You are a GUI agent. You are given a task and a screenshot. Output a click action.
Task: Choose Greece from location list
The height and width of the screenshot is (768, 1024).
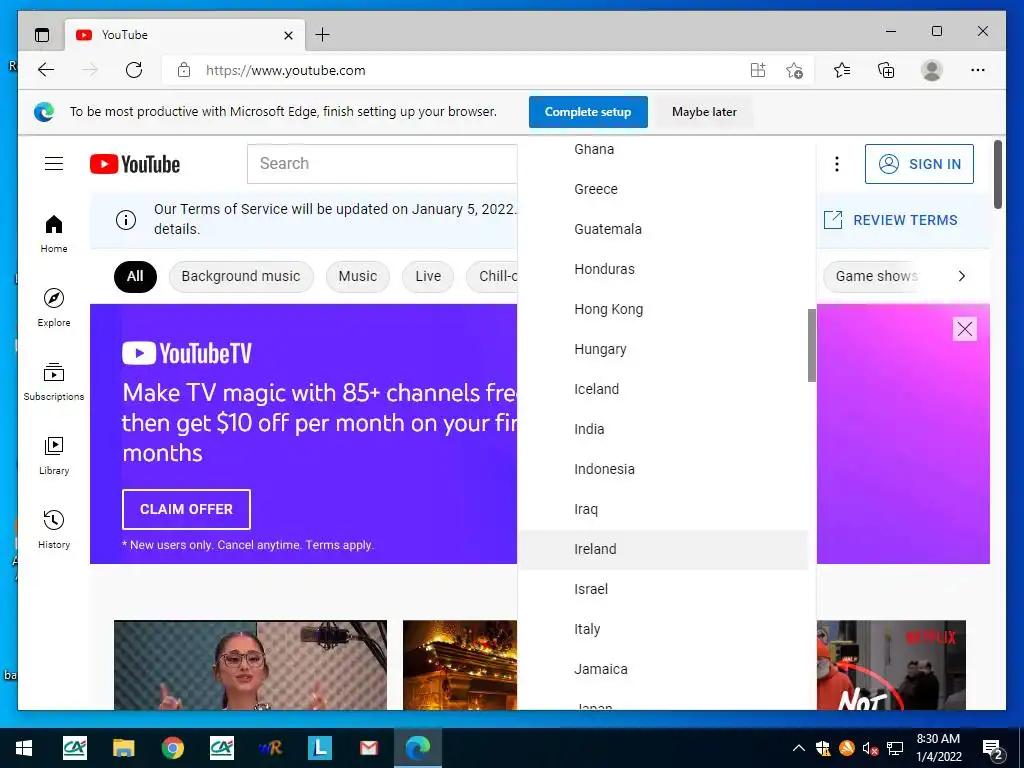click(663, 189)
